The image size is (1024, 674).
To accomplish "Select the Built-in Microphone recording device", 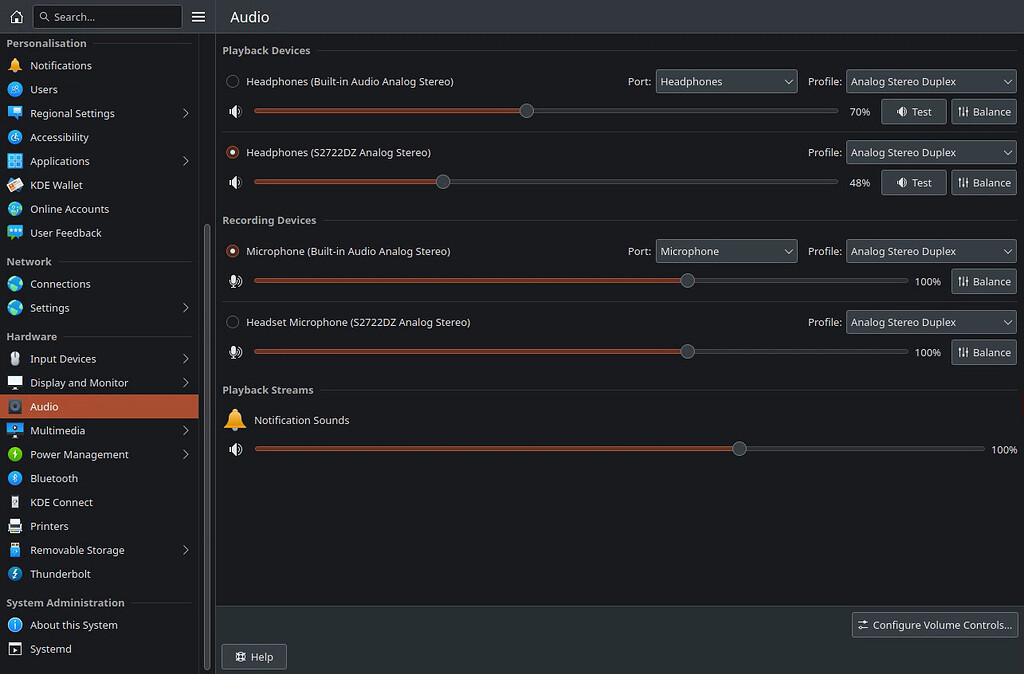I will pyautogui.click(x=231, y=251).
